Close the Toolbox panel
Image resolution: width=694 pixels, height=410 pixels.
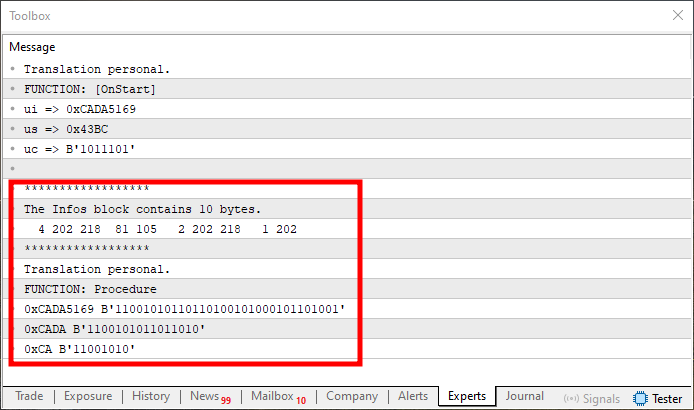pyautogui.click(x=678, y=15)
